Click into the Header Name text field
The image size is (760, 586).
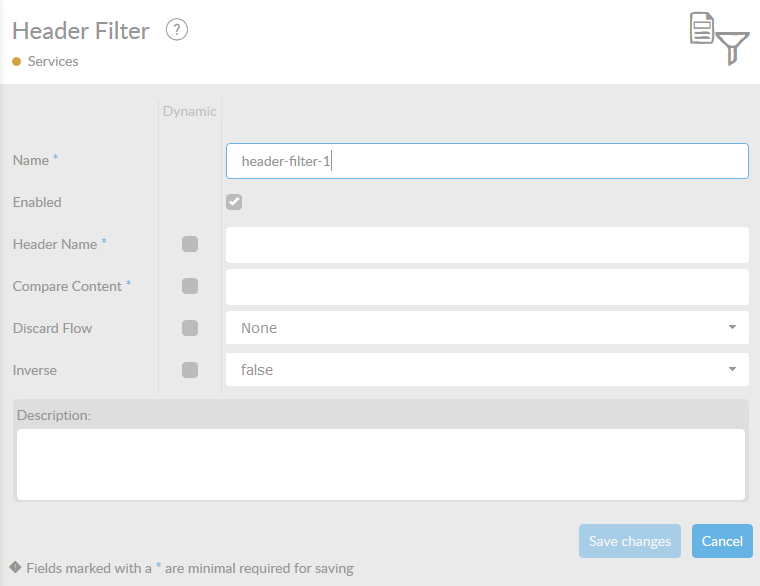(x=487, y=245)
